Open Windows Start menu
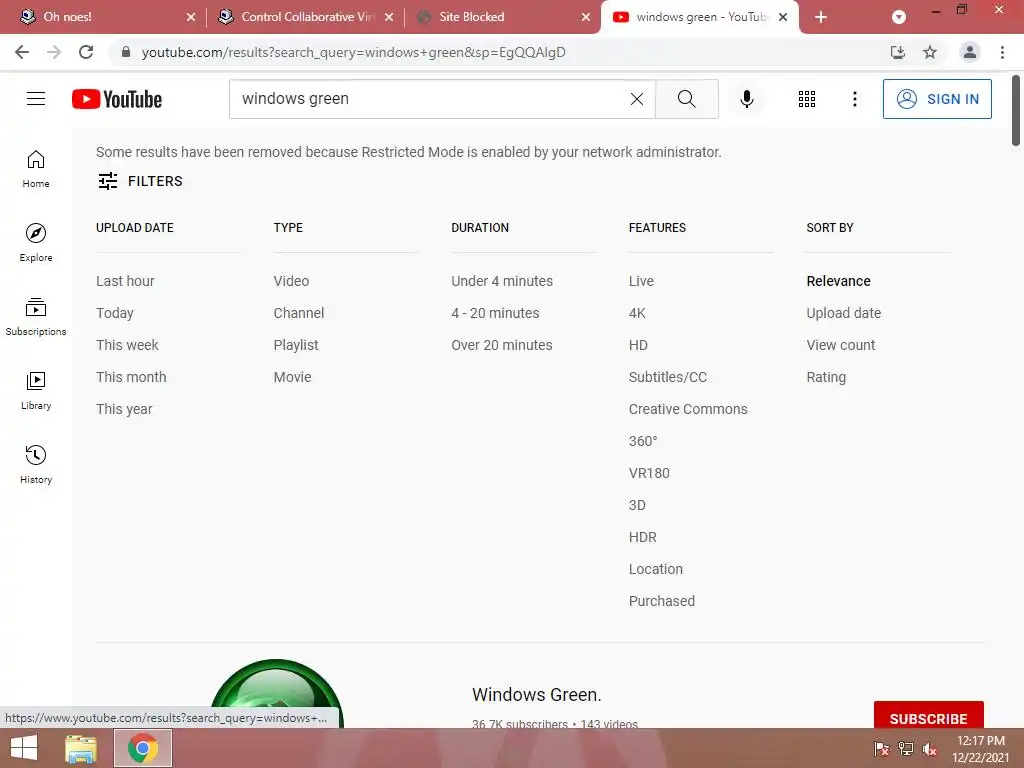Image resolution: width=1024 pixels, height=768 pixels. (24, 748)
